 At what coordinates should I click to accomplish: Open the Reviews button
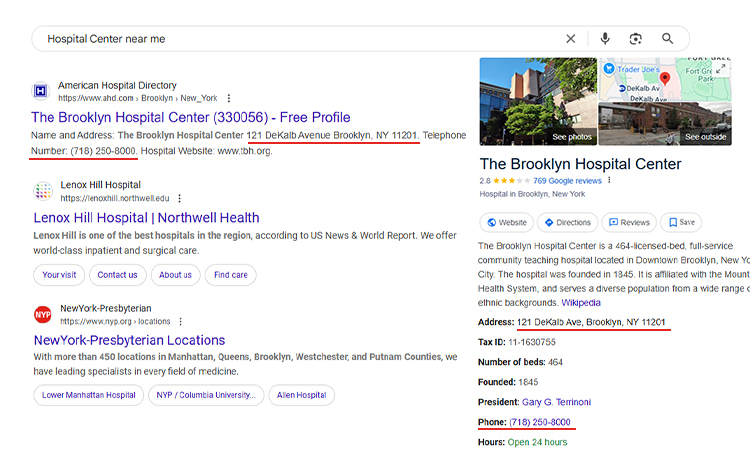coord(629,222)
